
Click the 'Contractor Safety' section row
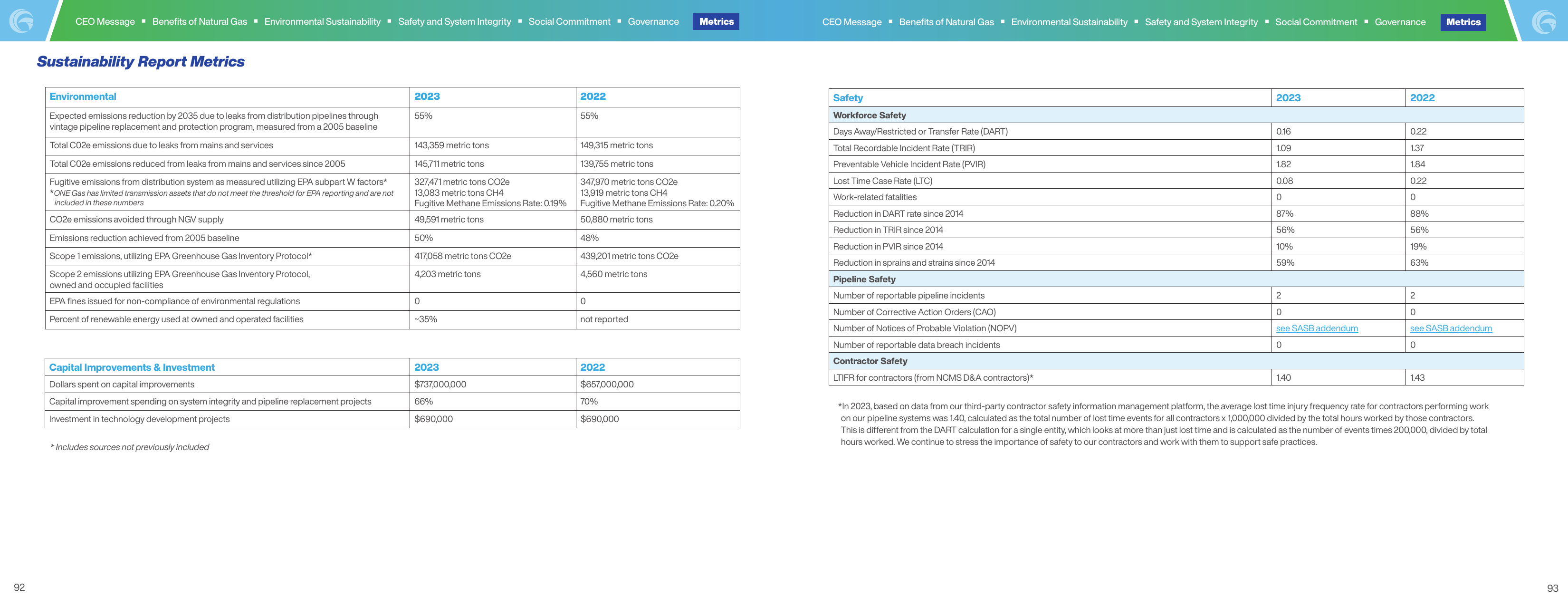tap(1176, 361)
